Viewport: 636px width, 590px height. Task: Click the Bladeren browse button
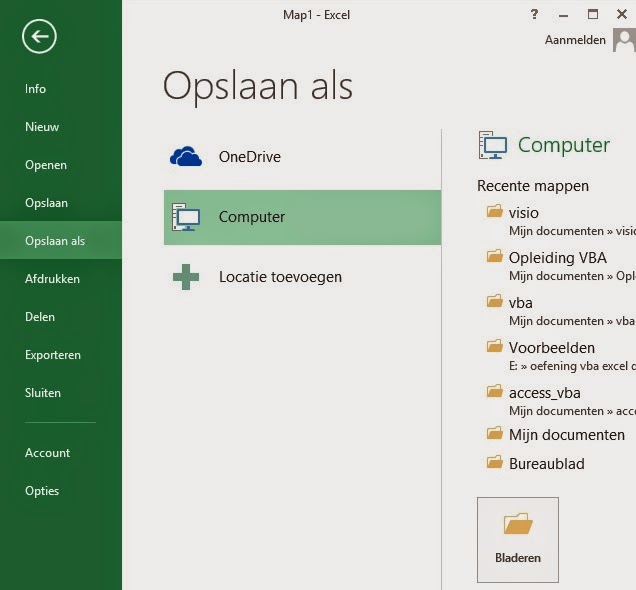point(518,540)
